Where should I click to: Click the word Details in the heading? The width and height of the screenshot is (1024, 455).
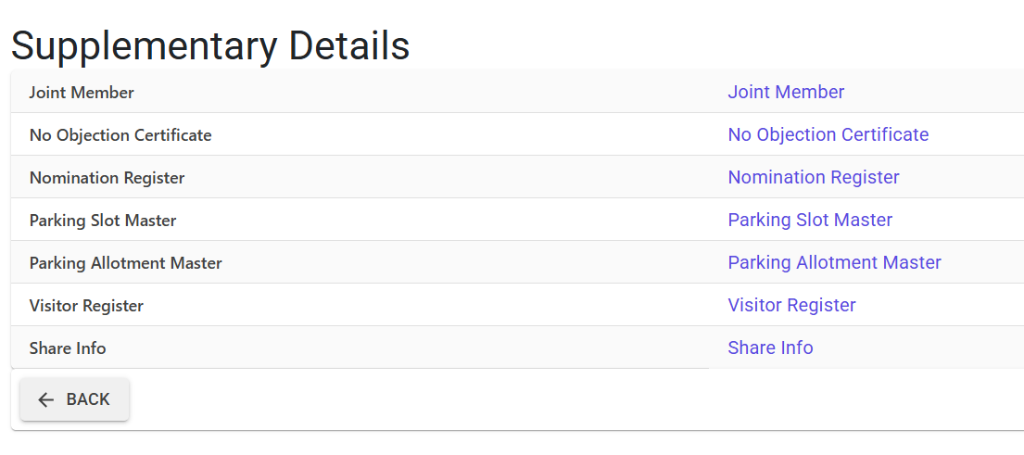click(349, 46)
